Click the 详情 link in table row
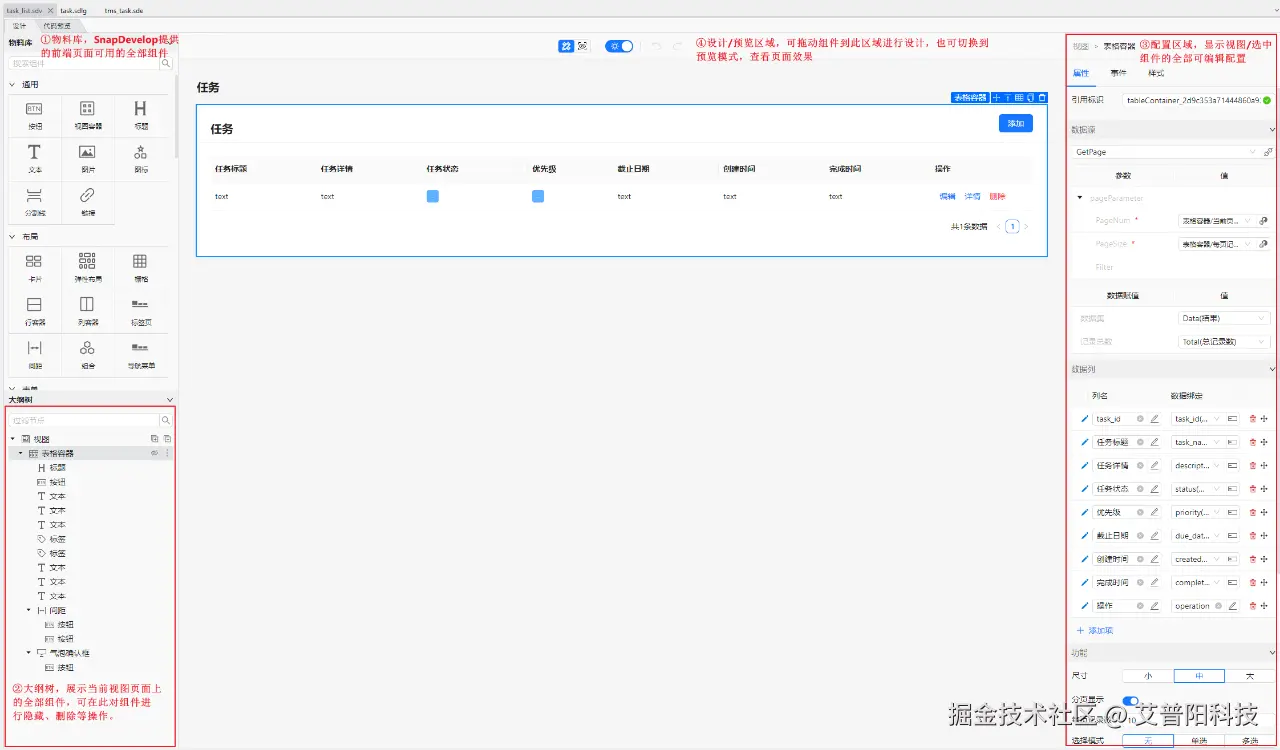 pyautogui.click(x=972, y=196)
